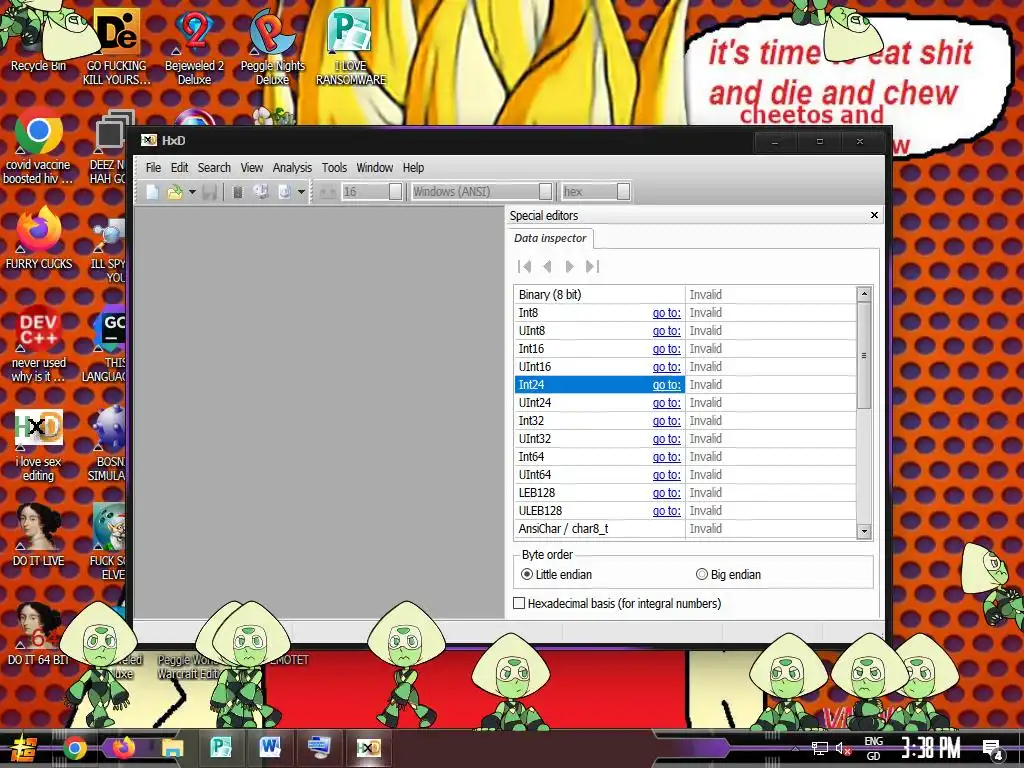Image resolution: width=1024 pixels, height=768 pixels.
Task: Open the Windows (ANSI) charset dropdown
Action: (x=545, y=191)
